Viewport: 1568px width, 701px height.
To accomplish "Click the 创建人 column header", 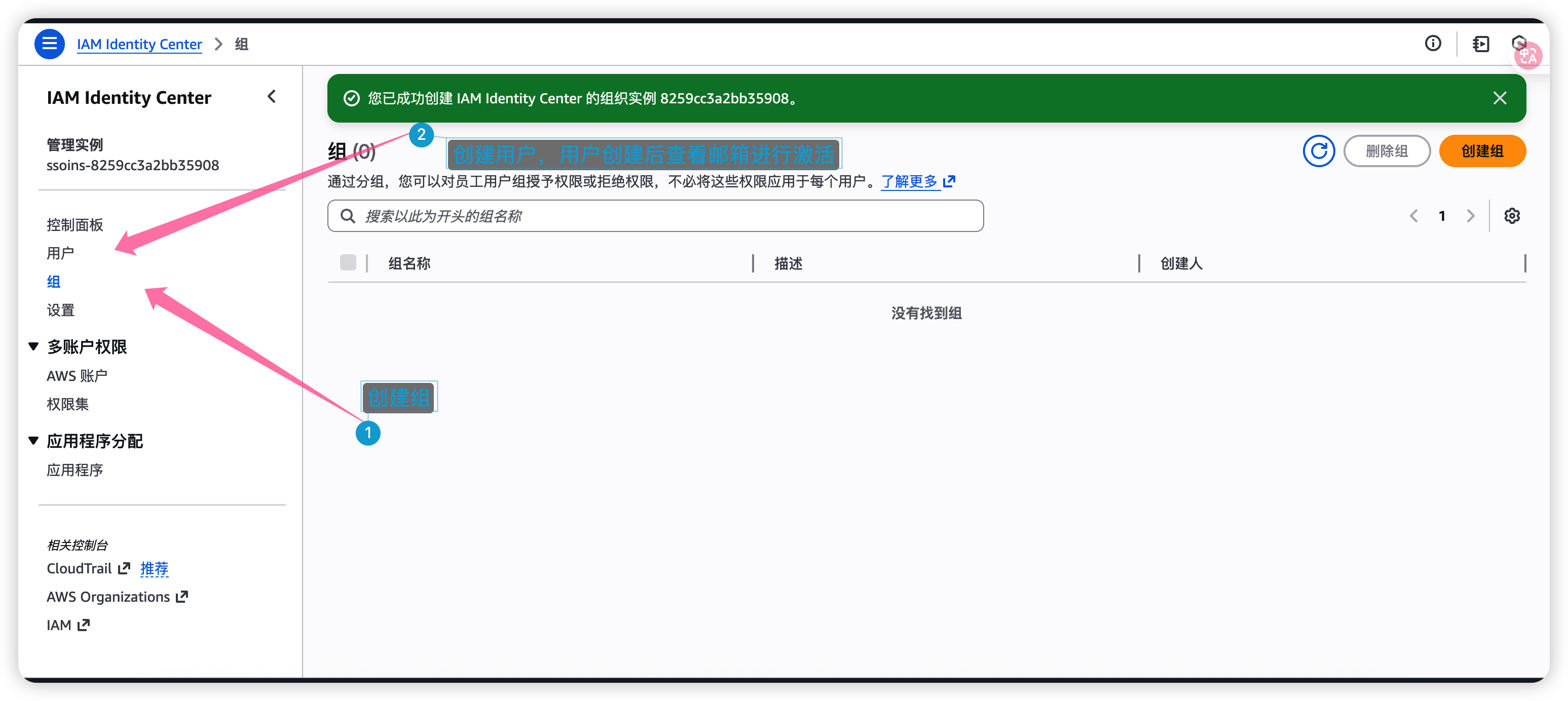I will [x=1181, y=263].
